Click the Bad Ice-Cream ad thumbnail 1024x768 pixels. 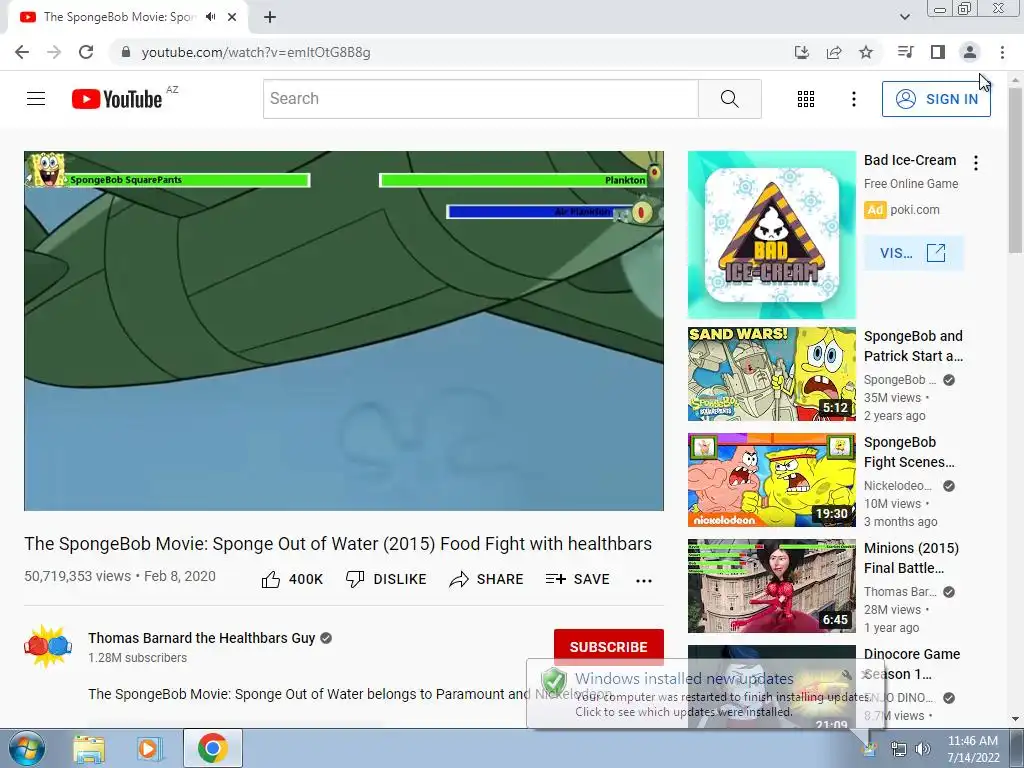tap(771, 234)
